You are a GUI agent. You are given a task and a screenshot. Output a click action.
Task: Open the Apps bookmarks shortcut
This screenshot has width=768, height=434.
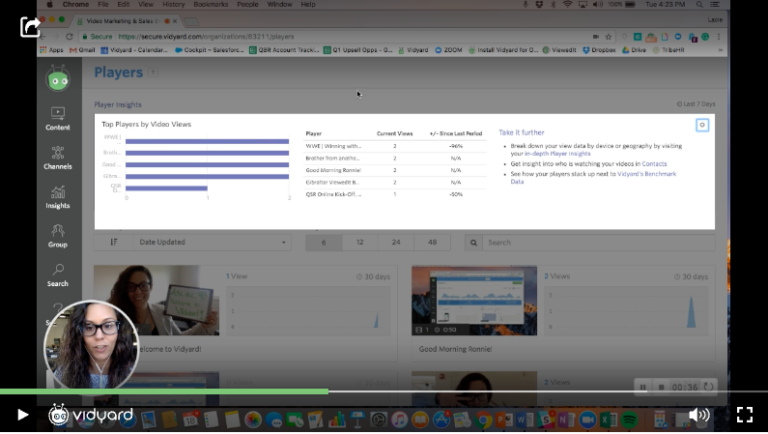[51, 50]
